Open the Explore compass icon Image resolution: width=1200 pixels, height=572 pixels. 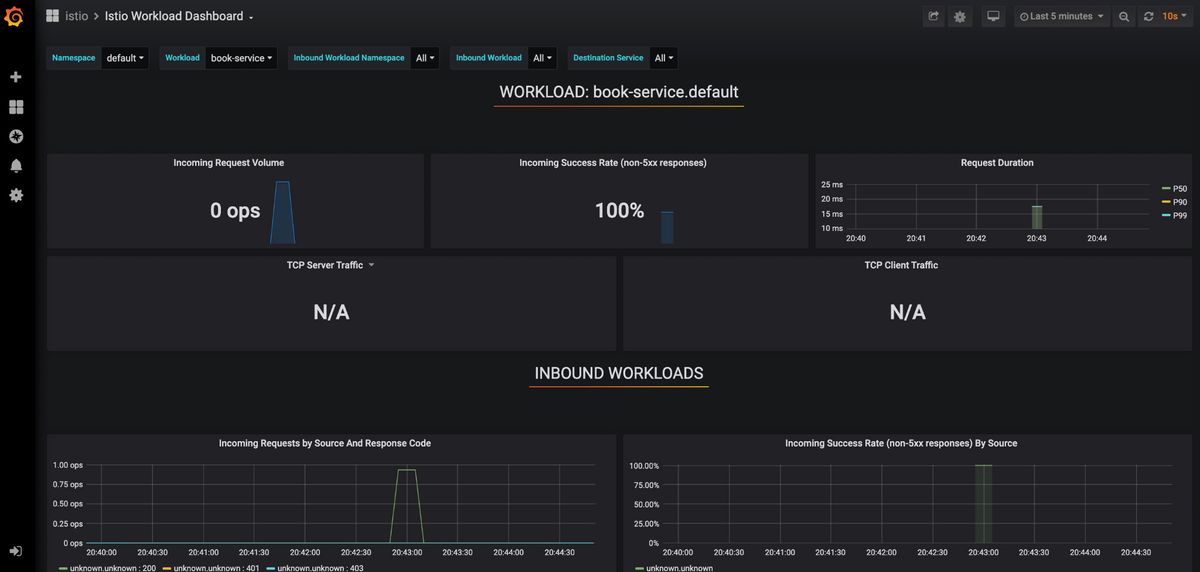pyautogui.click(x=16, y=136)
